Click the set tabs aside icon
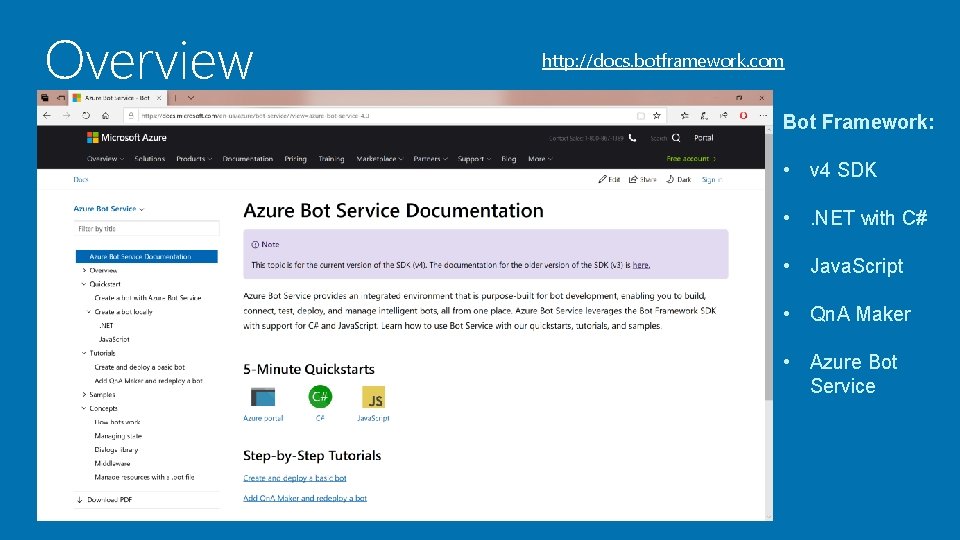960x540 pixels. [61, 97]
